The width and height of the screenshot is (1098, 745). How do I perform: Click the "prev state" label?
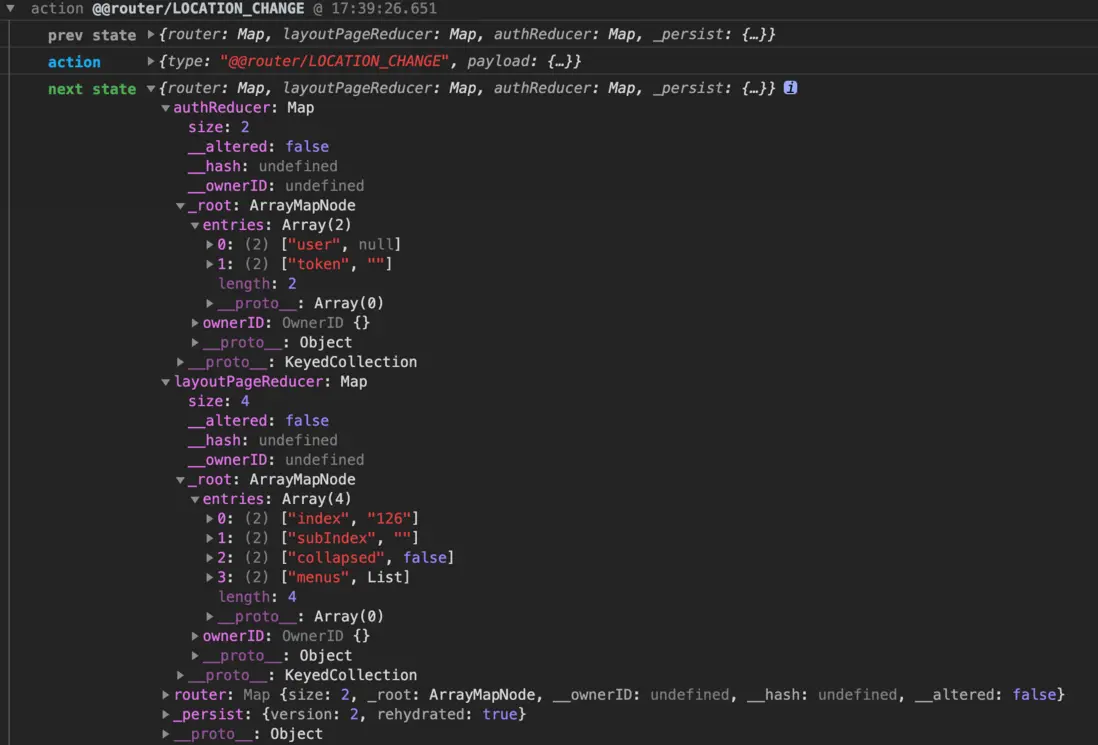(x=92, y=35)
